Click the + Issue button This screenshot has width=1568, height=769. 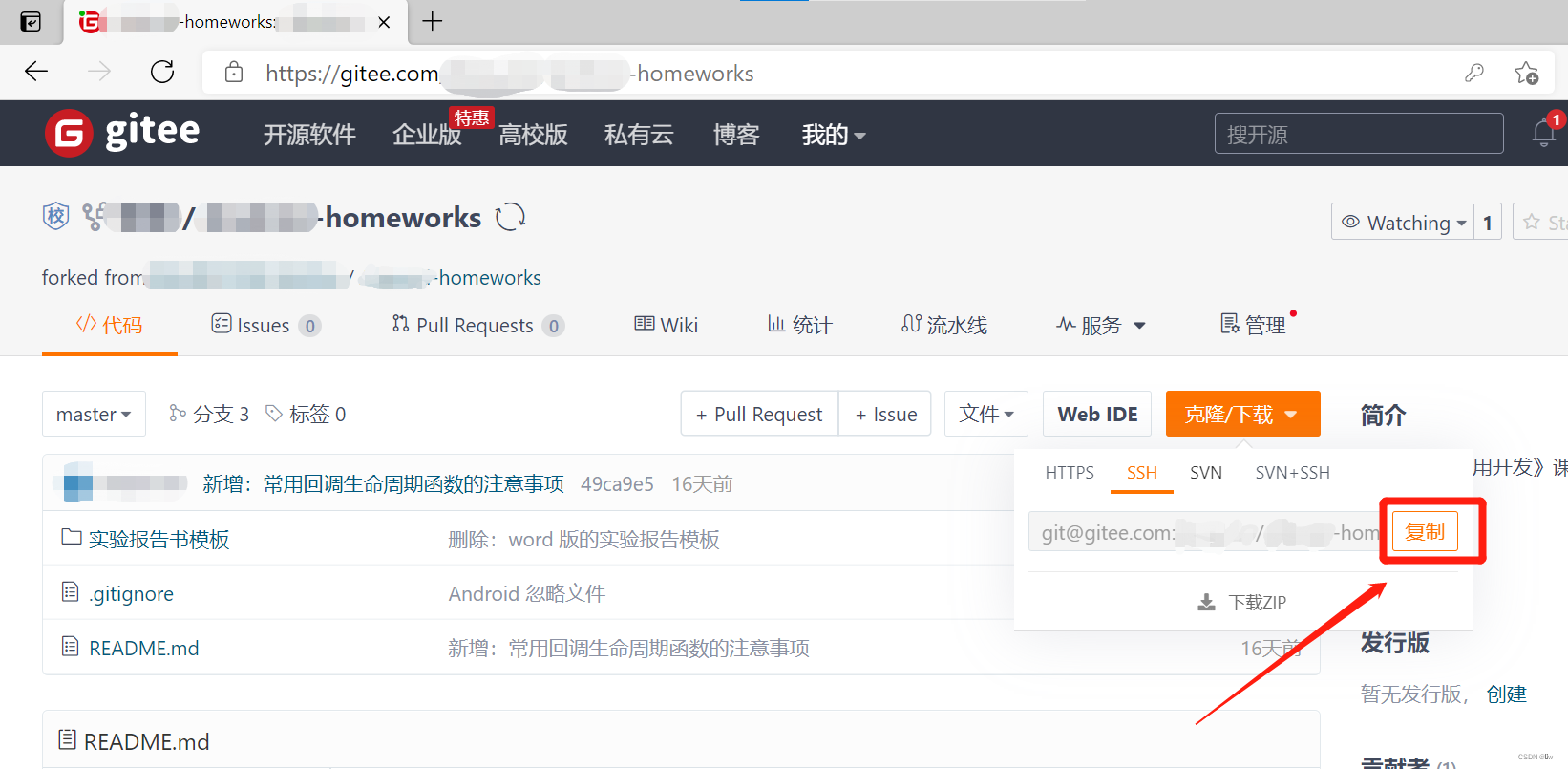pyautogui.click(x=885, y=414)
